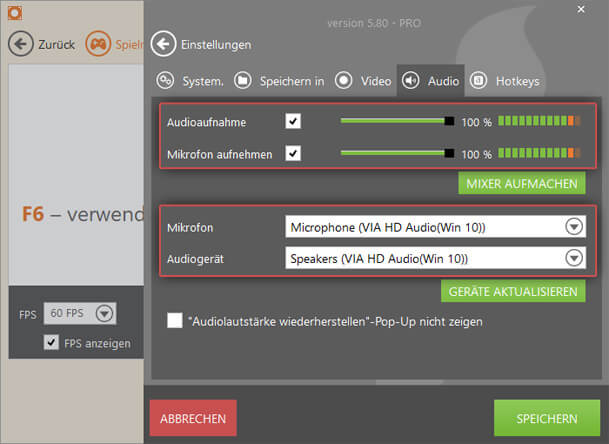Disable the Audioaufnahme checkbox
The image size is (609, 444).
(x=293, y=122)
